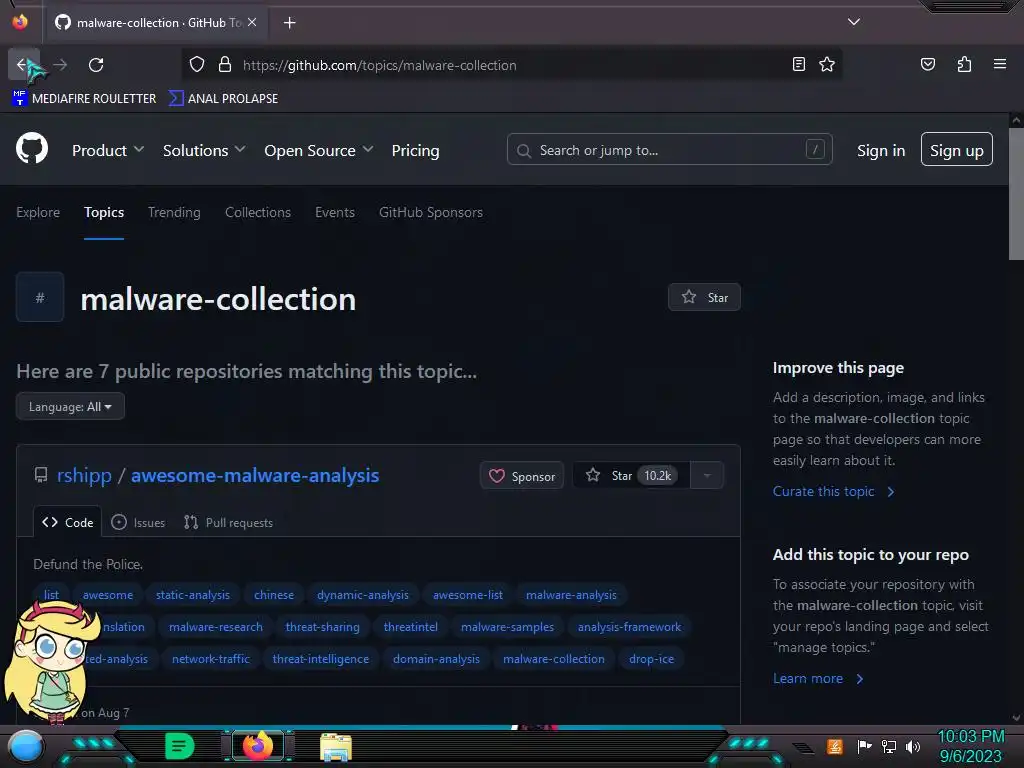The width and height of the screenshot is (1024, 768).
Task: Click the browser forward arrow
Action: point(60,65)
